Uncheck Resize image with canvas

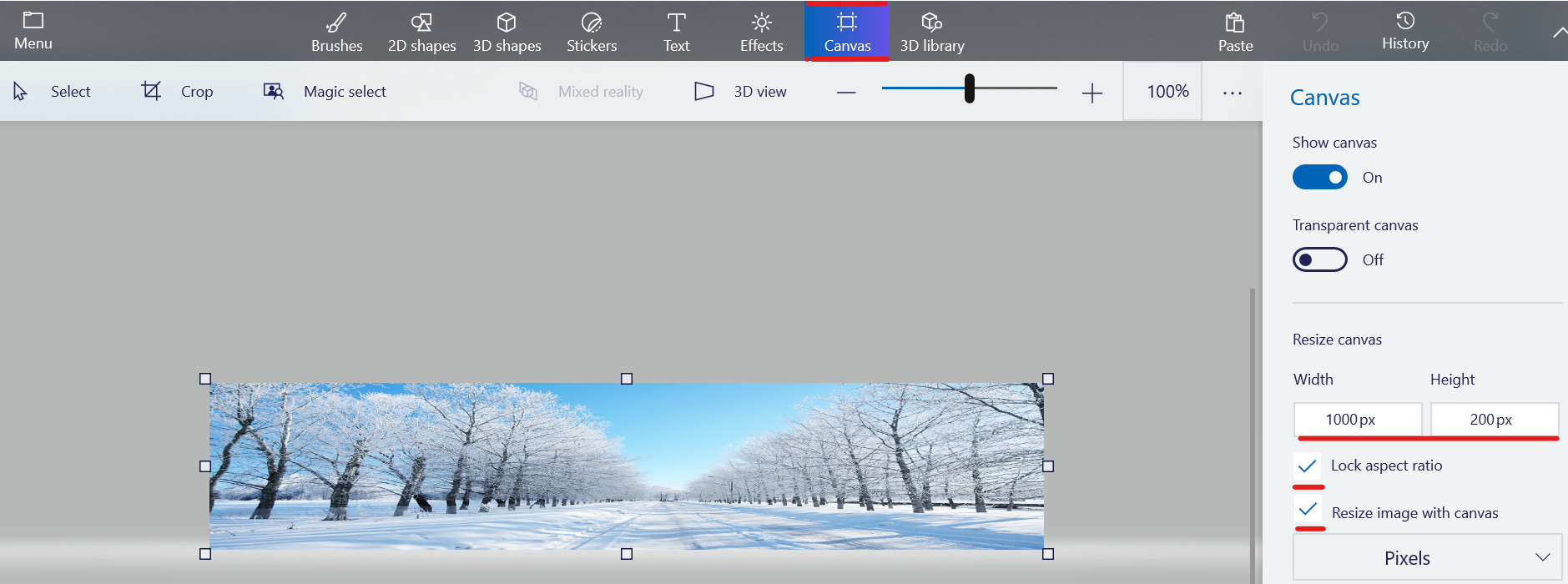point(1308,511)
